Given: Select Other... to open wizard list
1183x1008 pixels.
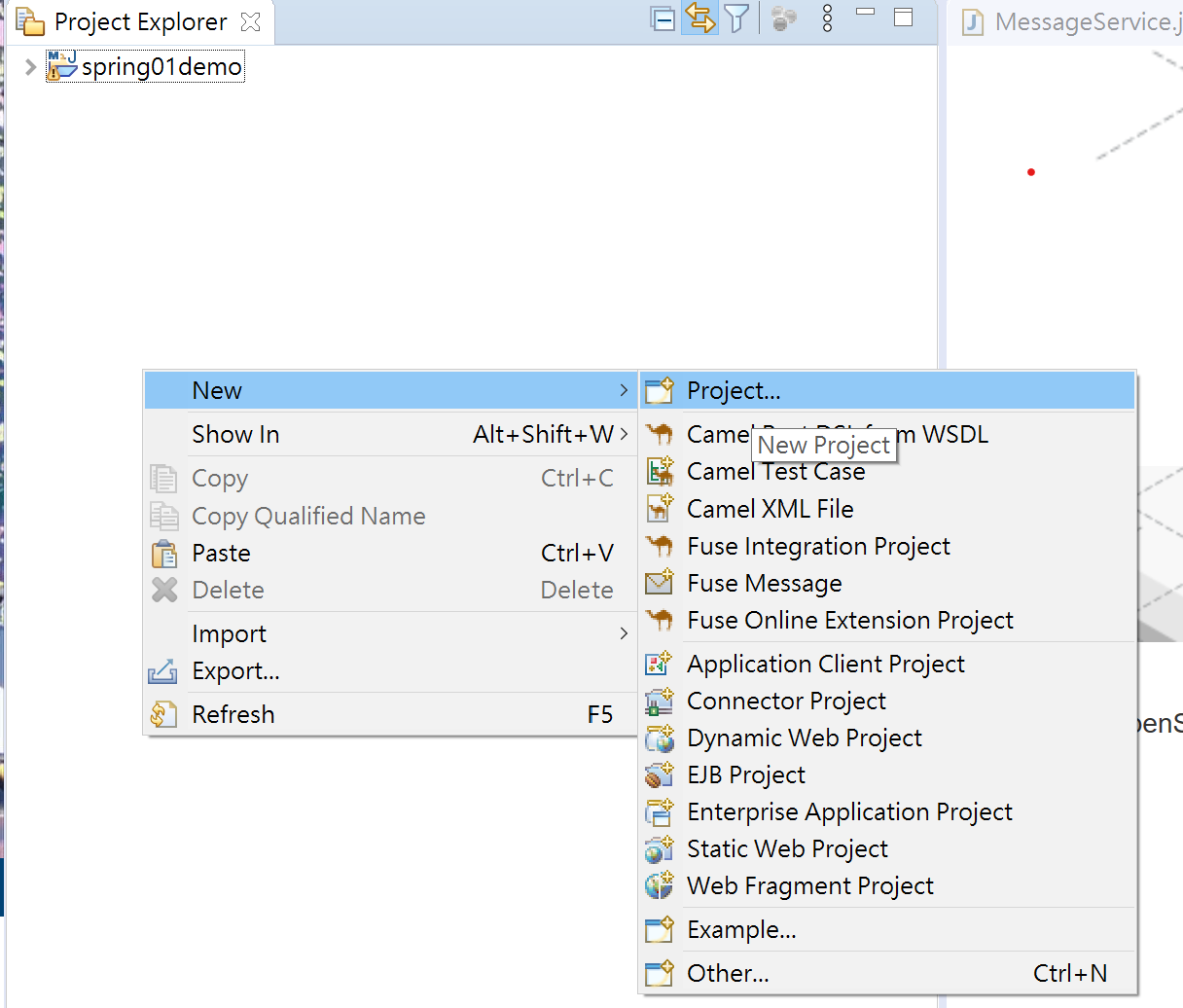Looking at the screenshot, I should point(728,974).
